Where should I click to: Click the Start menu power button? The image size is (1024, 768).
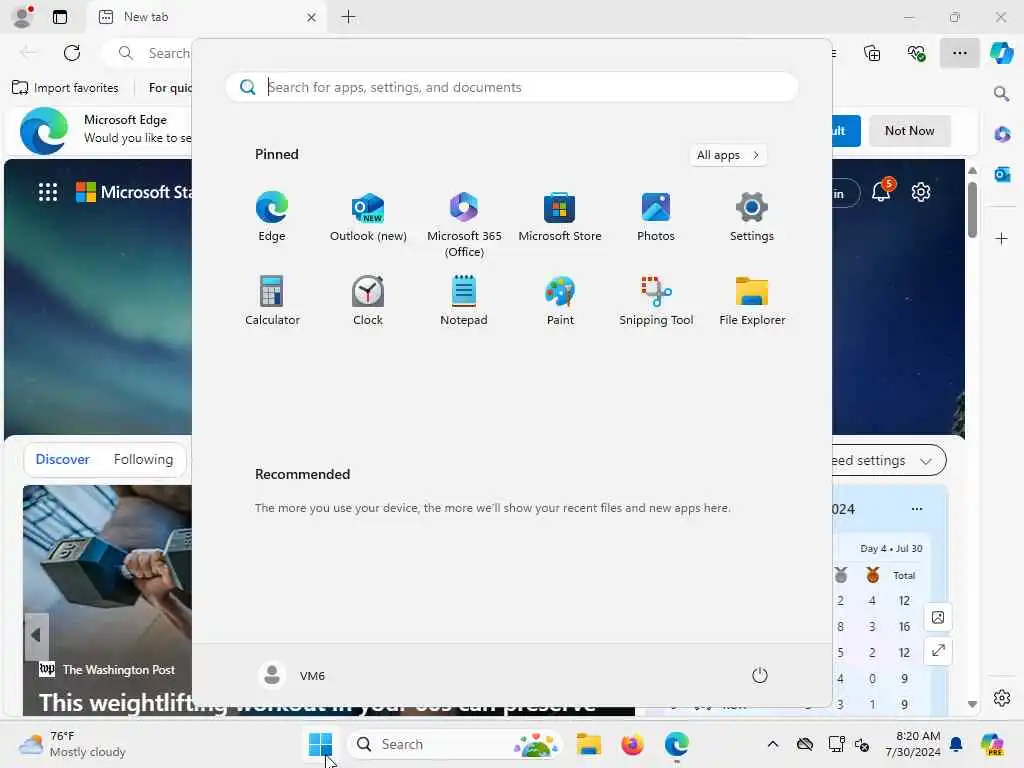(x=760, y=675)
